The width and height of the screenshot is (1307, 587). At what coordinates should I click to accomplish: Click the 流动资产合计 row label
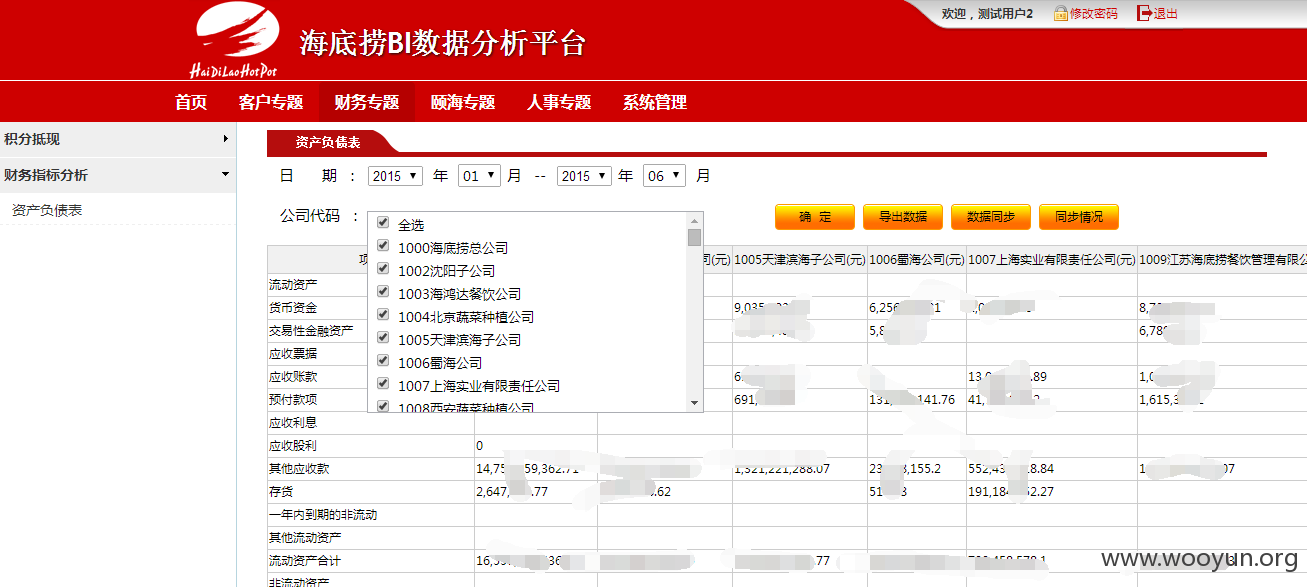pyautogui.click(x=305, y=560)
